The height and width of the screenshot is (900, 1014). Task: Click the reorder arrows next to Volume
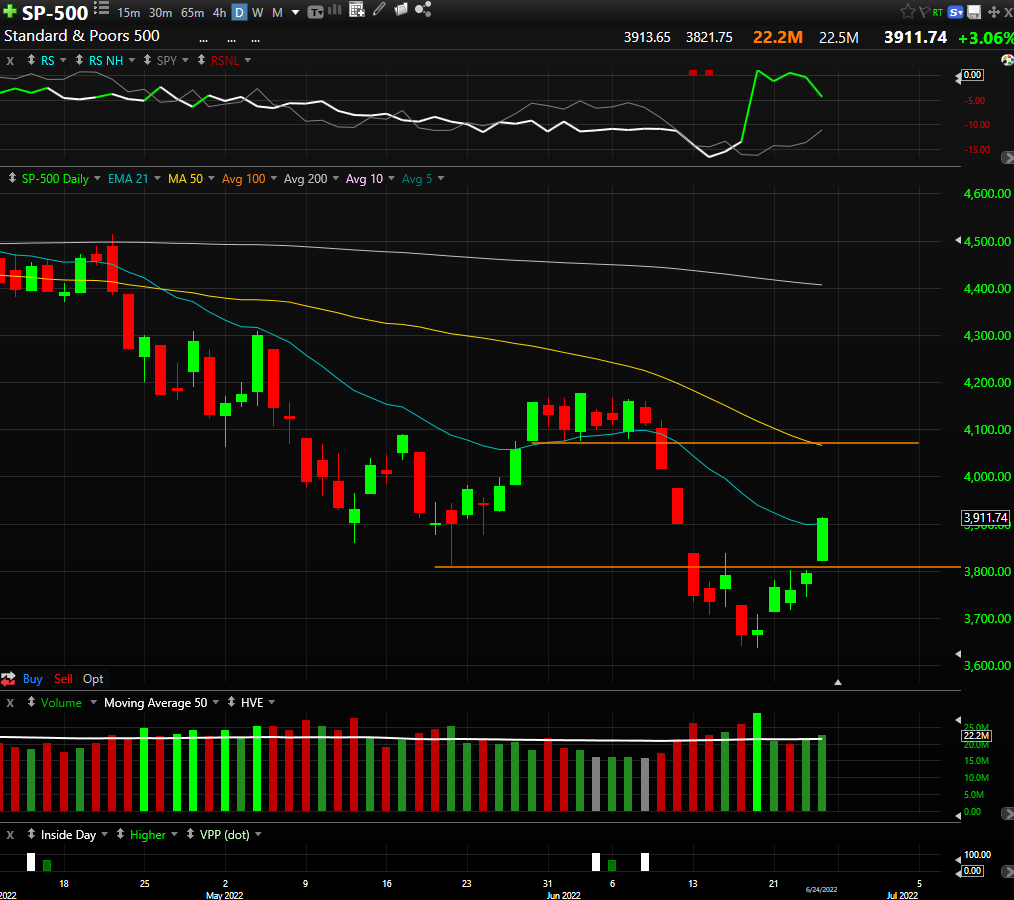click(31, 702)
